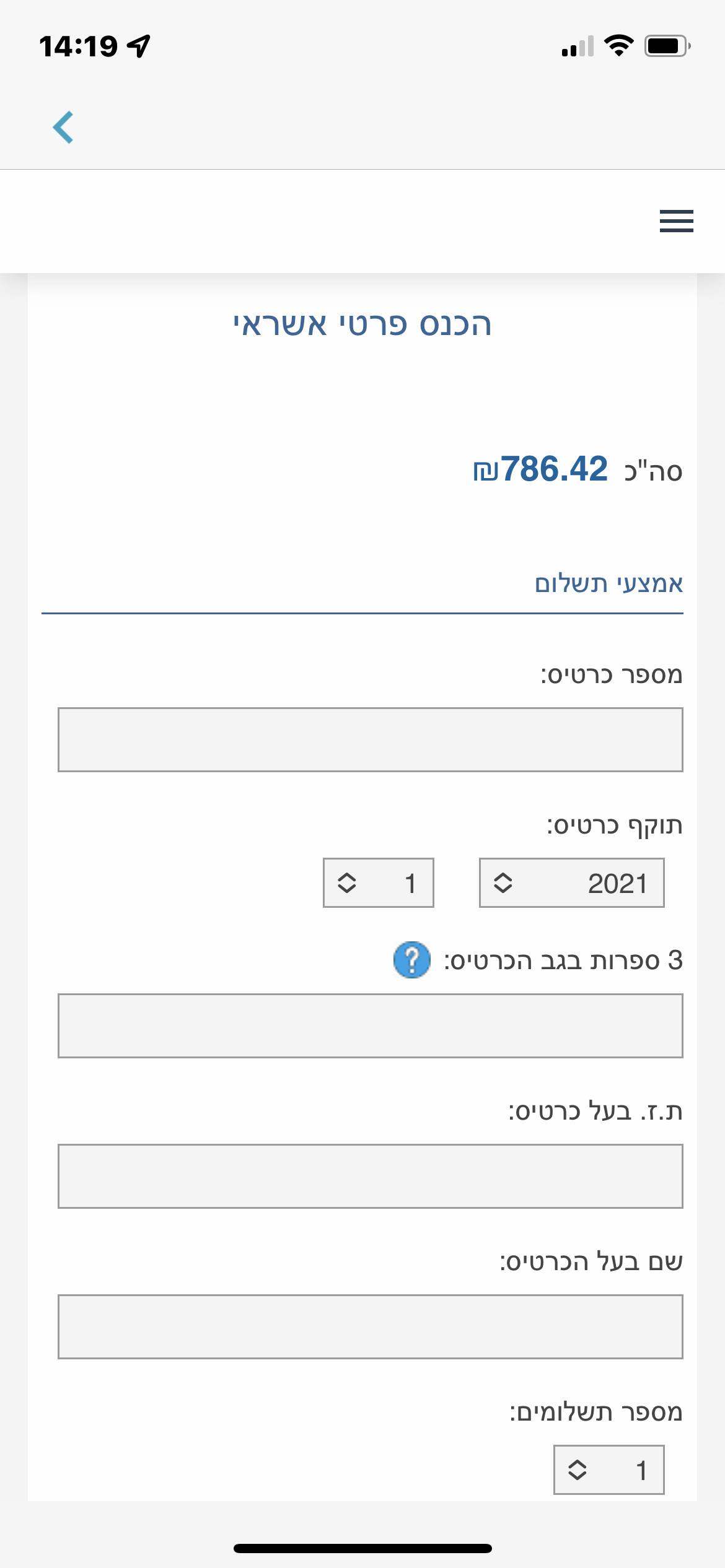Click the 3-digit CVV input field
The width and height of the screenshot is (725, 1568).
tap(370, 1026)
